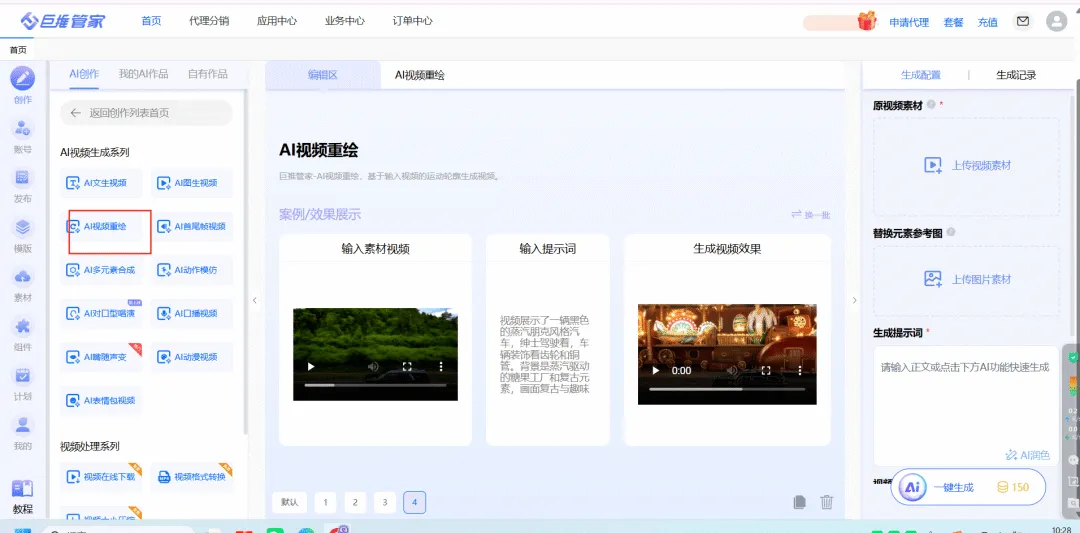Open 发布 in the left sidebar
The width and height of the screenshot is (1080, 533).
(22, 185)
